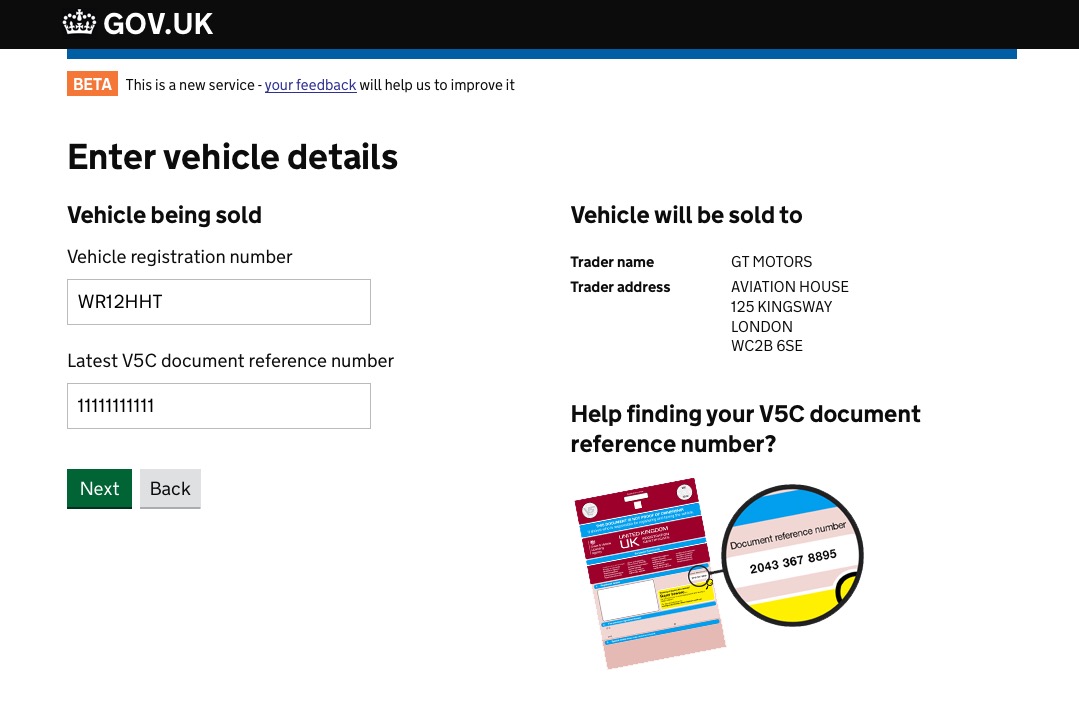Image resolution: width=1079 pixels, height=712 pixels.
Task: Click the V5C document illustration
Action: click(650, 575)
